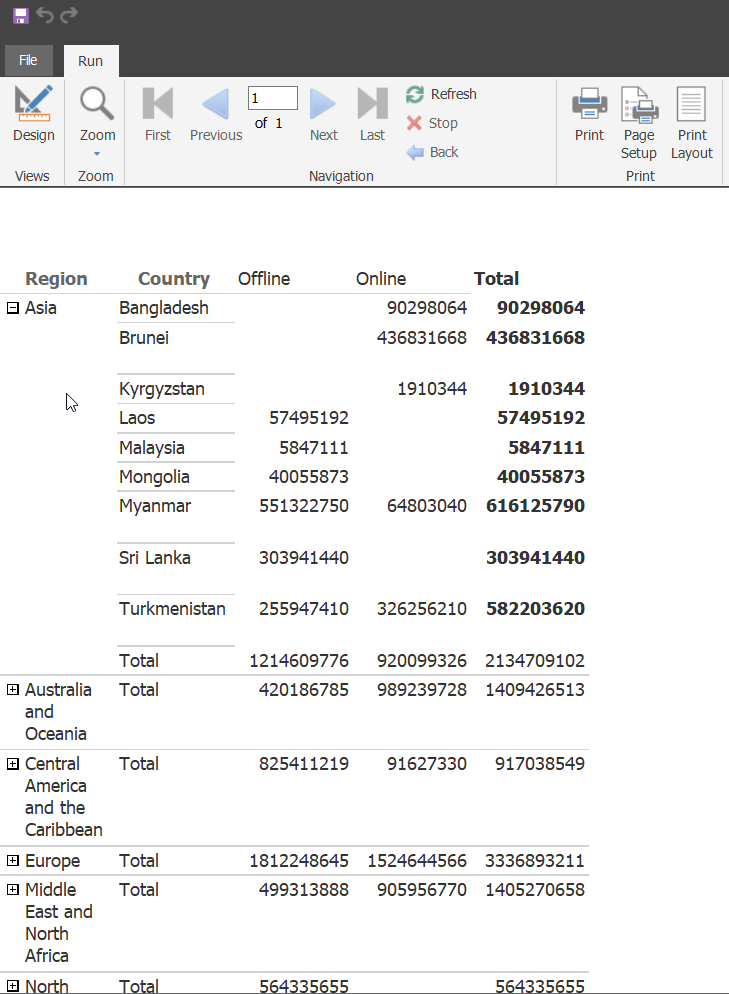Click the bold Total column header
Screen dimensions: 729x994
[x=496, y=279]
